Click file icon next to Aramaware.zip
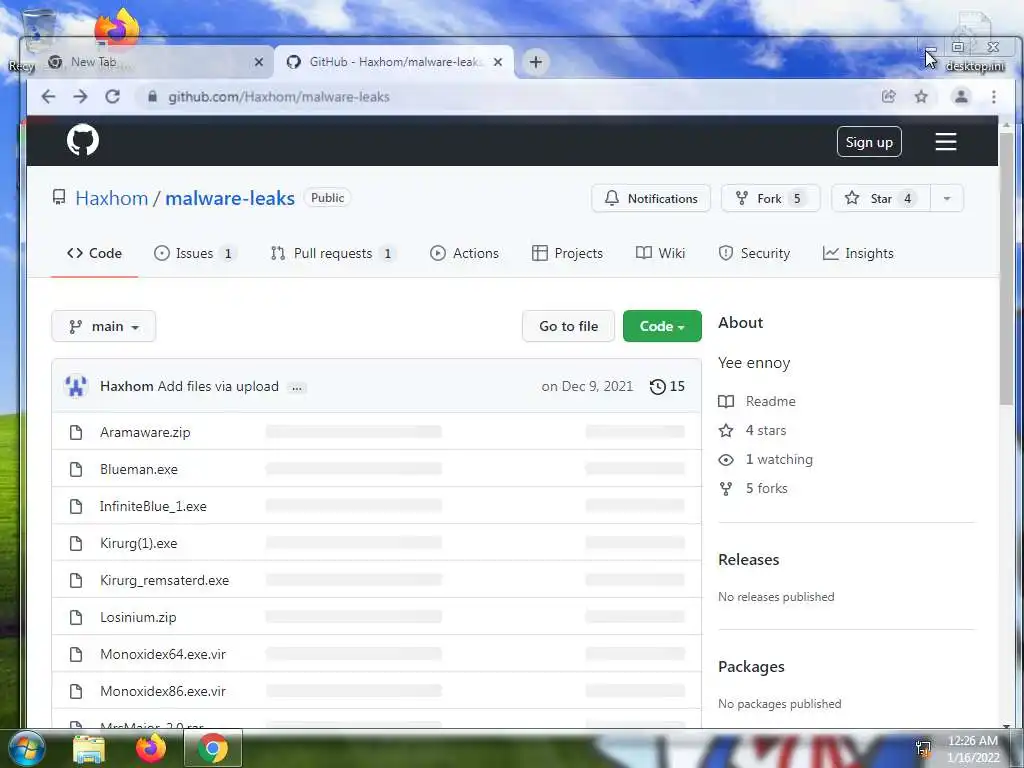 click(x=76, y=432)
